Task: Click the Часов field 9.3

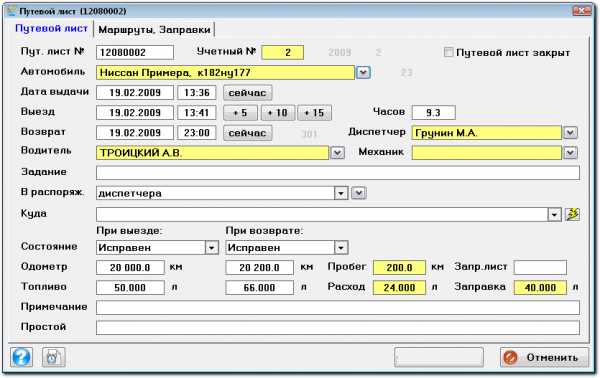Action: tap(434, 112)
